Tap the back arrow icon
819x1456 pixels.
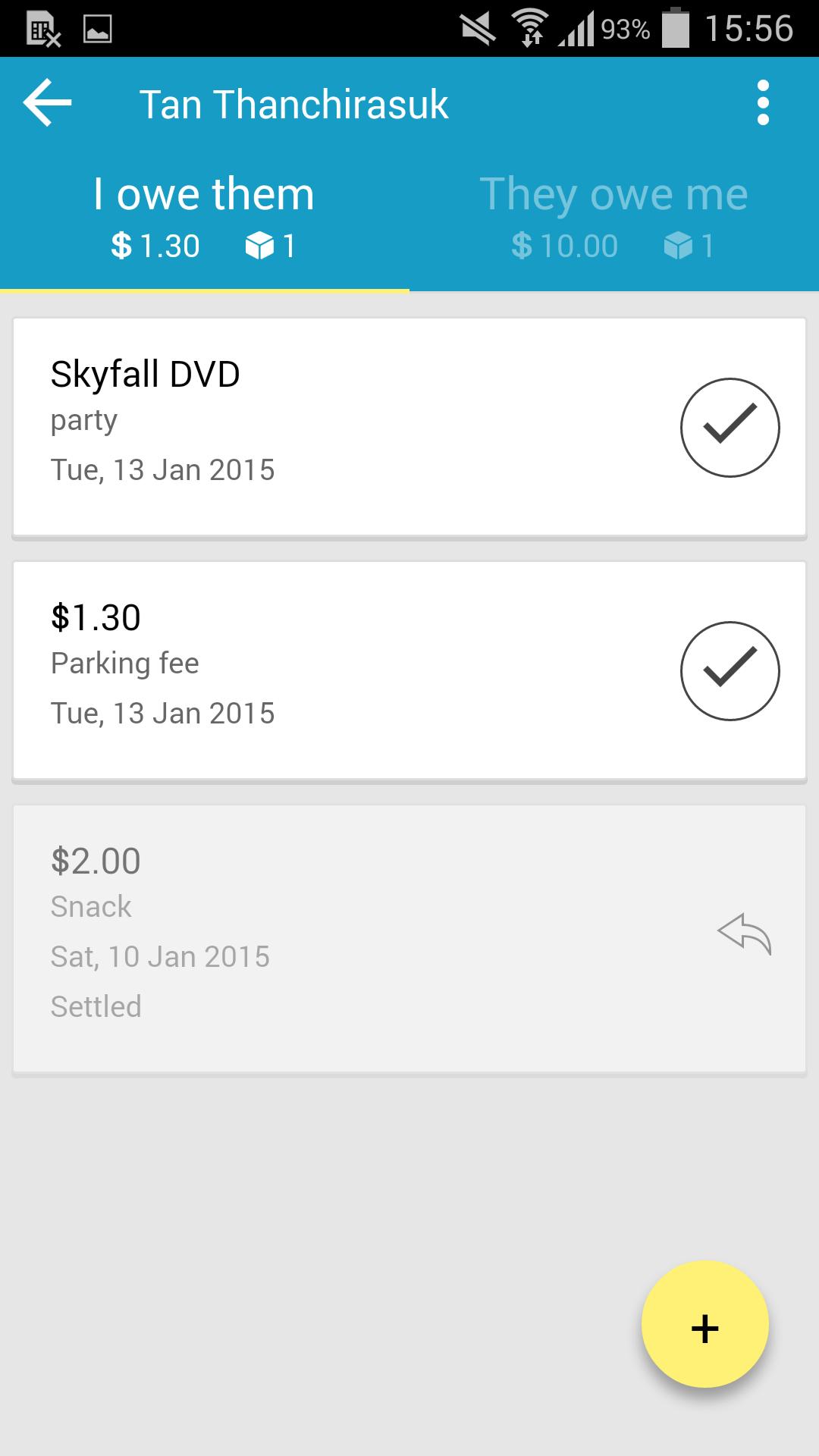pos(47,103)
